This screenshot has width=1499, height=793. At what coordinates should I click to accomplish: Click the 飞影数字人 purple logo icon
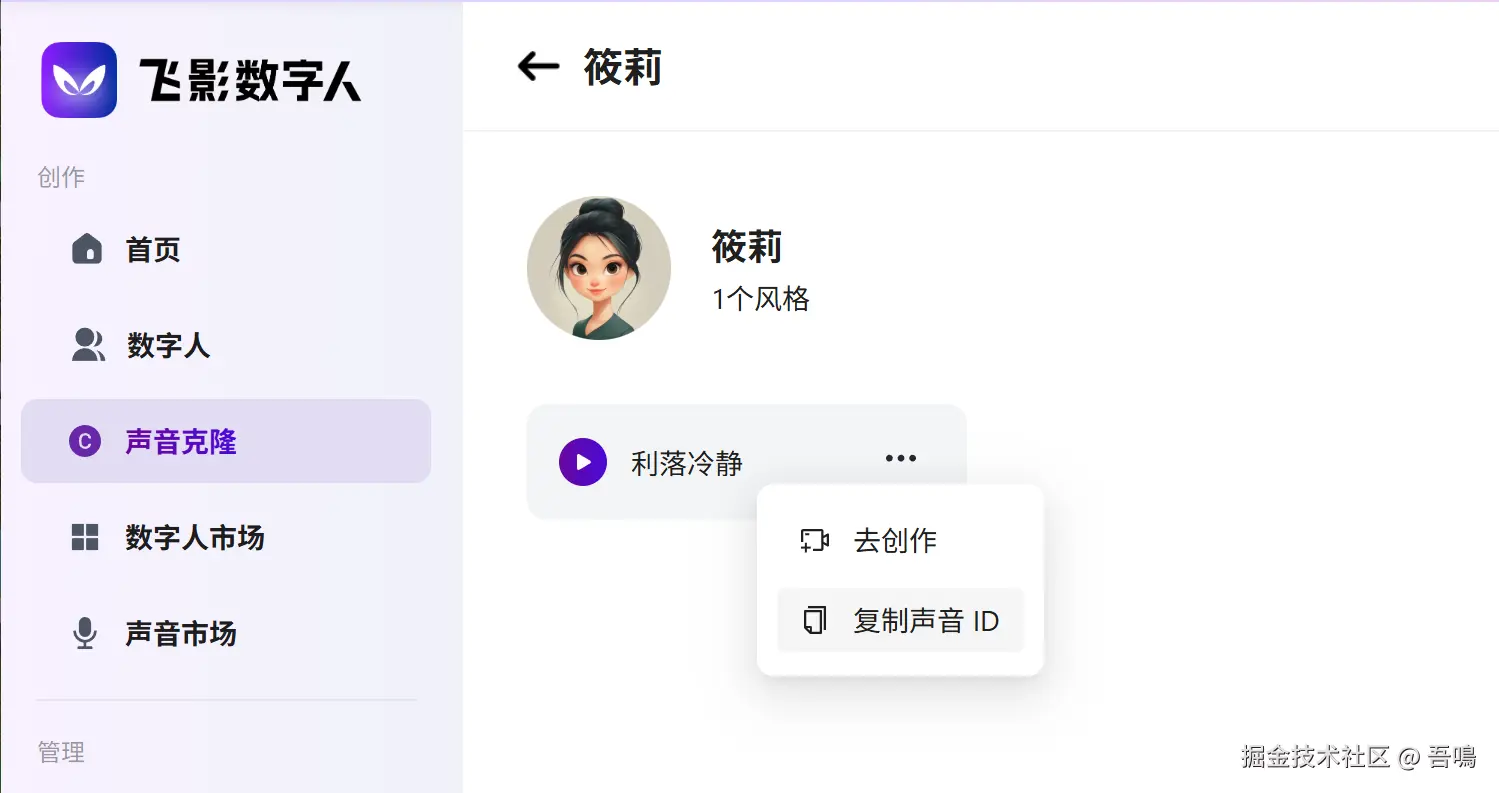79,80
